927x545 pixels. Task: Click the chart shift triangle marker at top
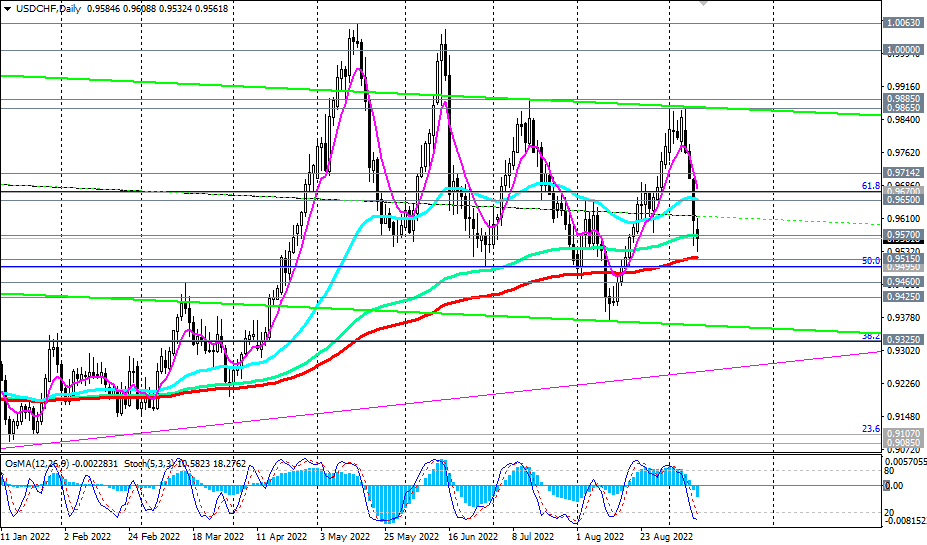(x=703, y=4)
